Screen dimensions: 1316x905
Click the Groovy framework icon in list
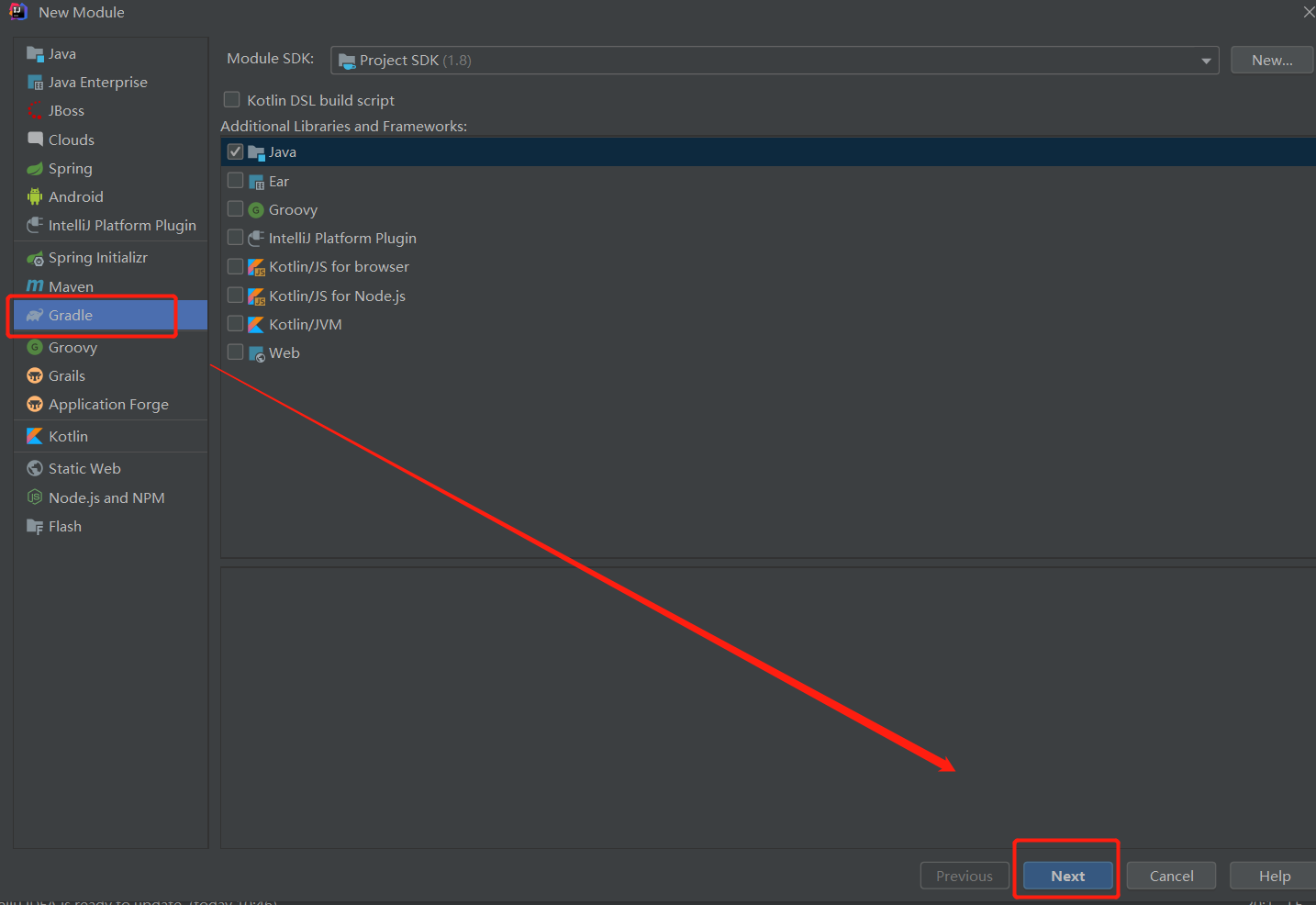click(x=256, y=210)
